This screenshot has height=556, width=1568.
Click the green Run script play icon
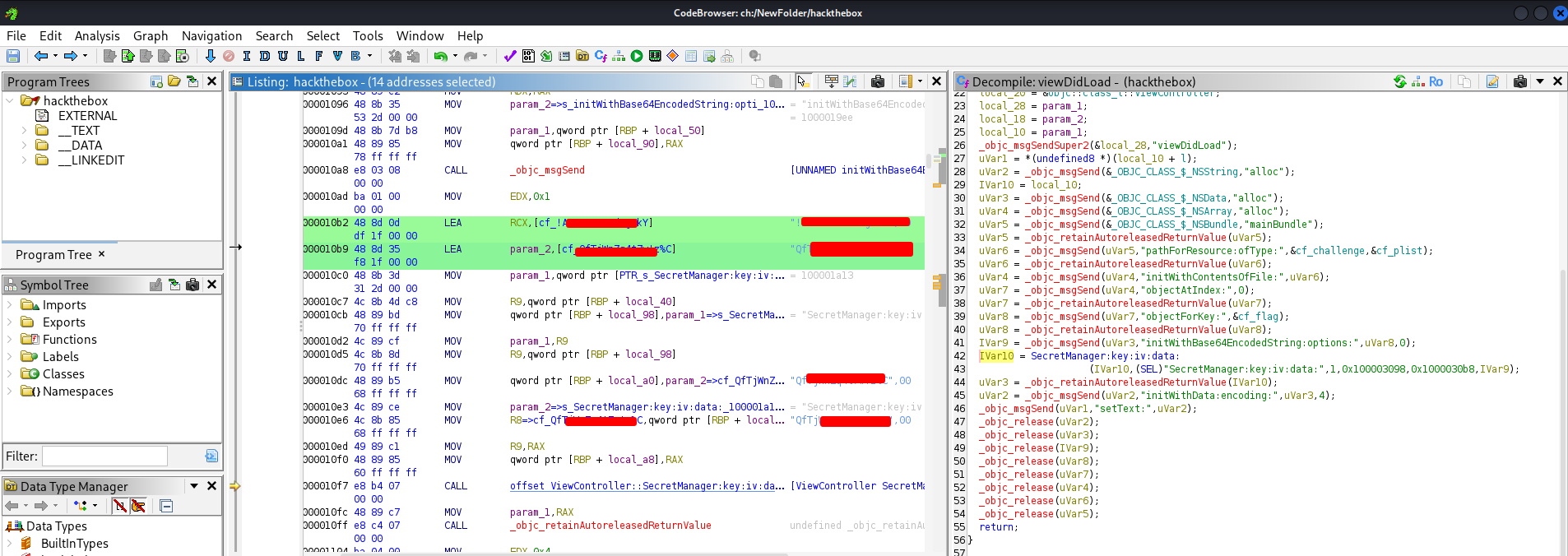pyautogui.click(x=637, y=56)
